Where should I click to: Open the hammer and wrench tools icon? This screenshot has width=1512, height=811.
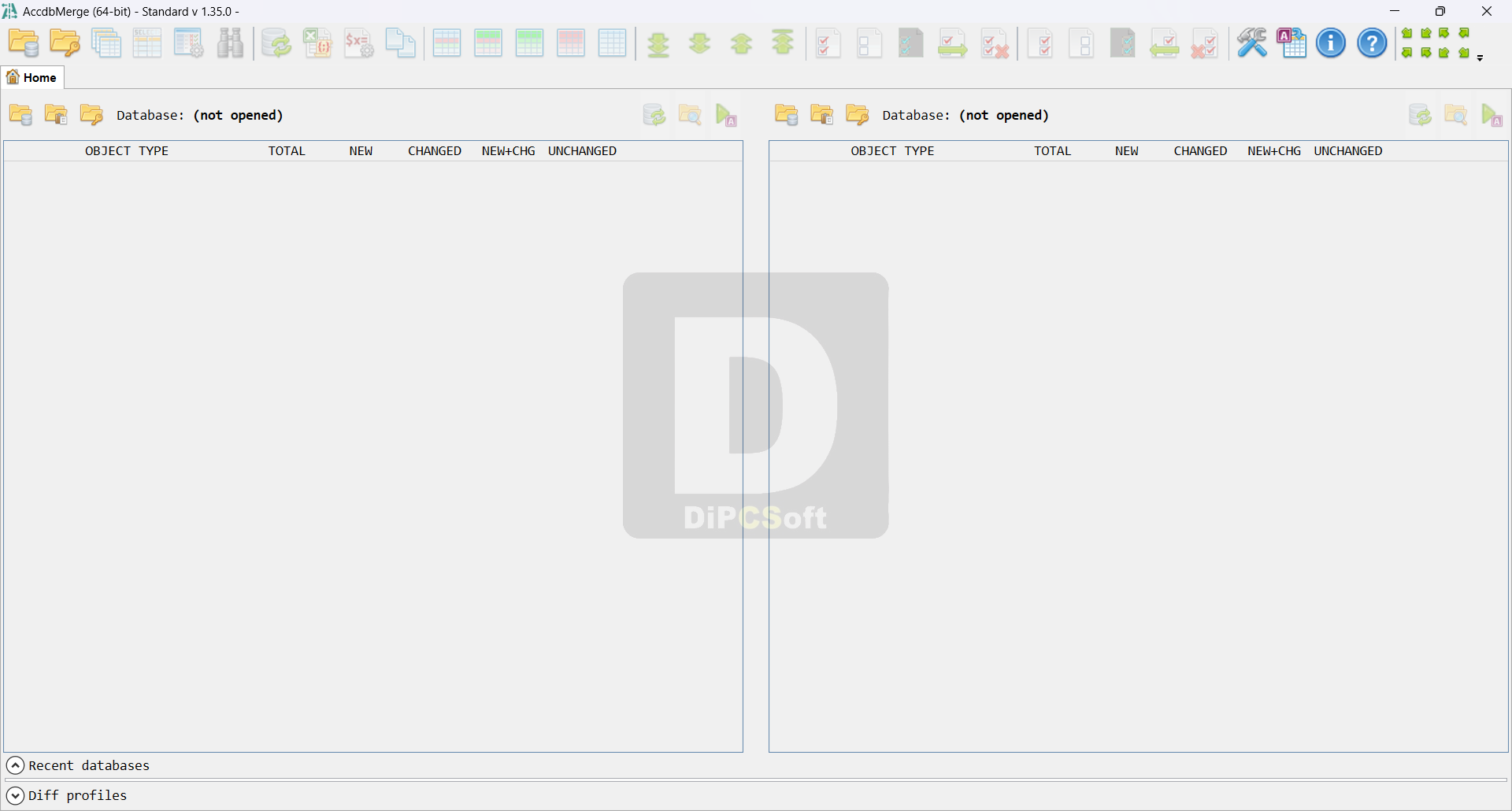click(x=1251, y=43)
